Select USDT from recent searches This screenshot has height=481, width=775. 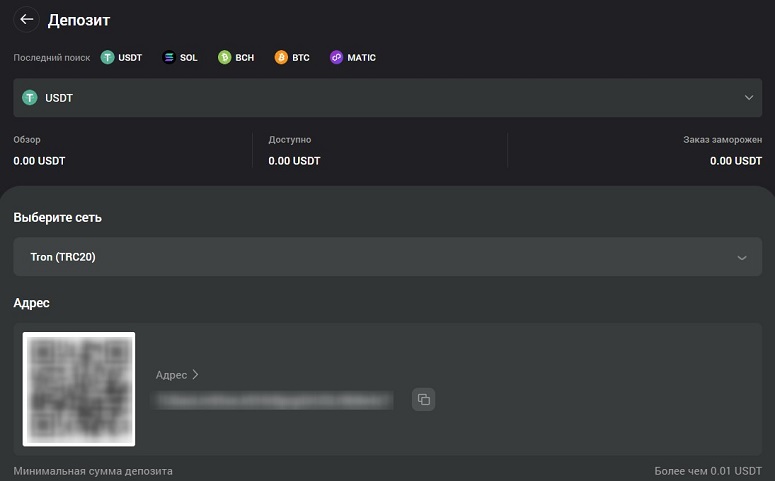(122, 57)
